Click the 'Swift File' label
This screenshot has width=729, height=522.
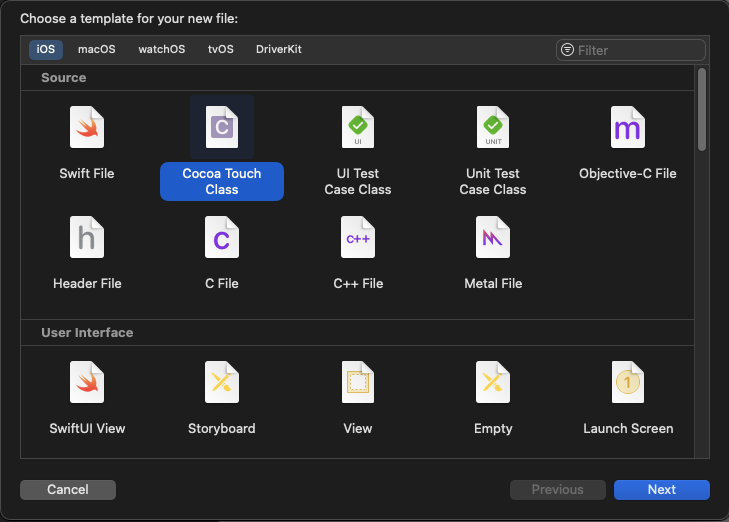(87, 173)
